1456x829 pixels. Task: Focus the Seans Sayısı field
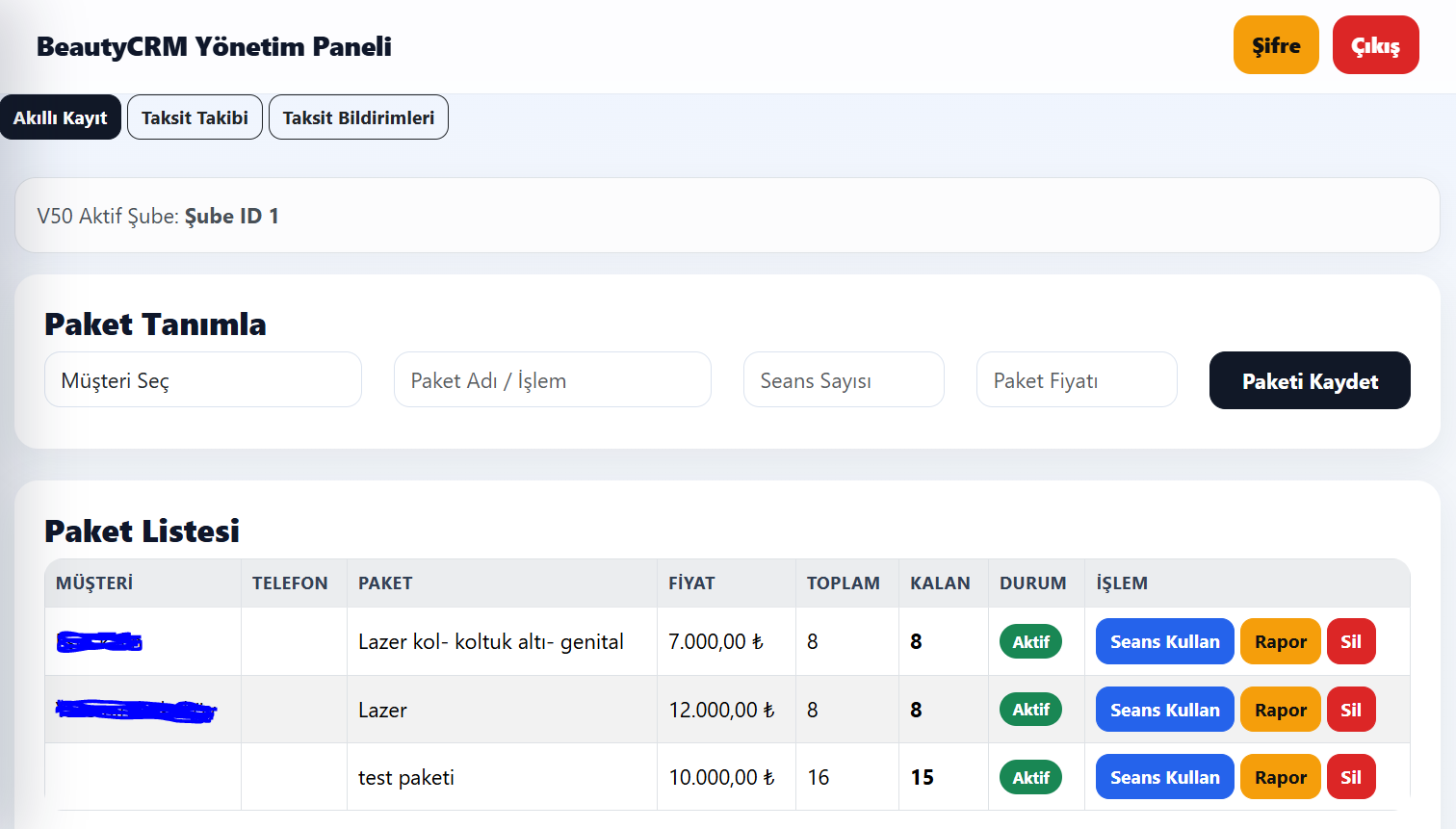(x=844, y=379)
